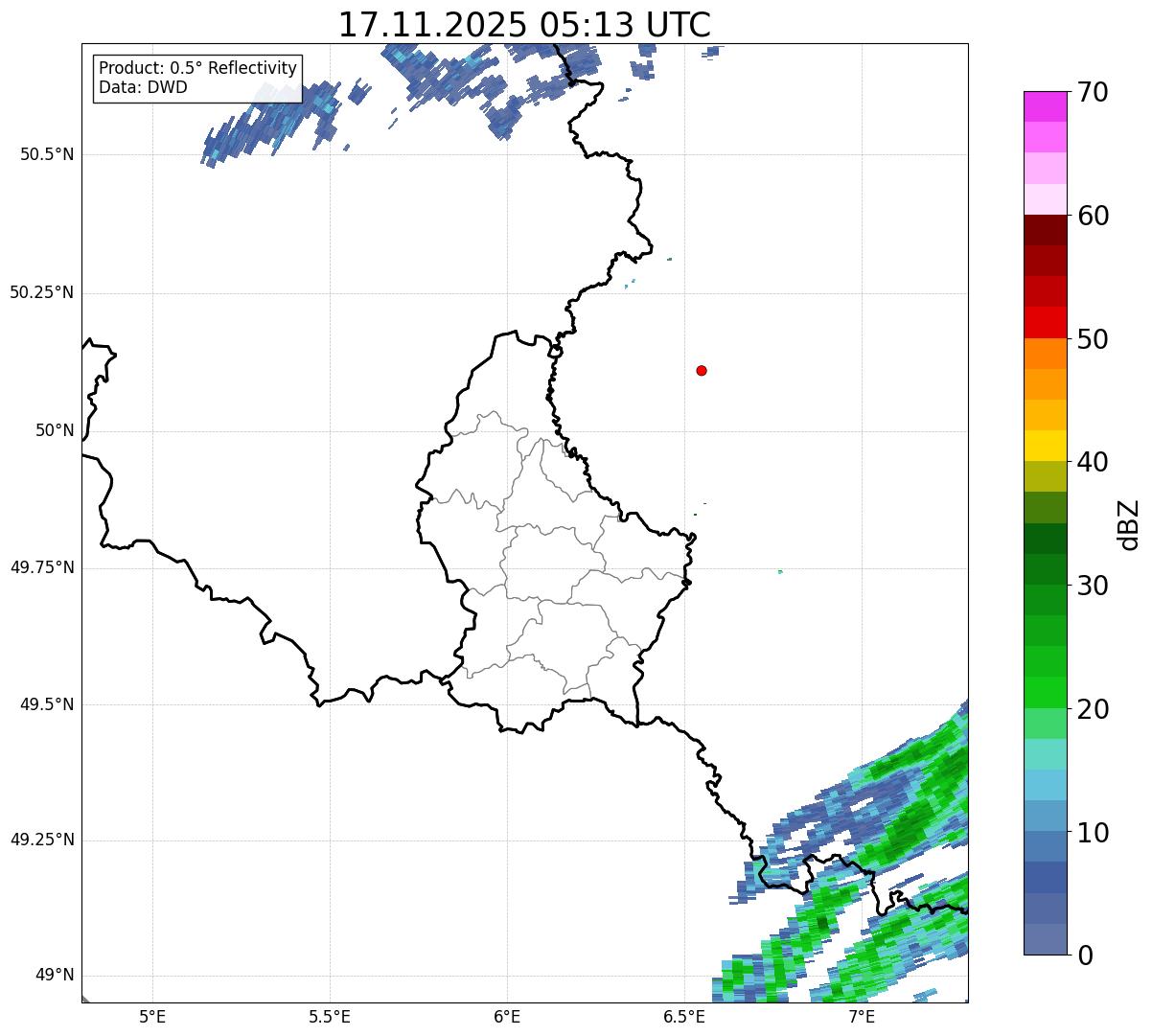
Task: Click the Product: 0.5° Reflectivity label
Action: pos(197,69)
